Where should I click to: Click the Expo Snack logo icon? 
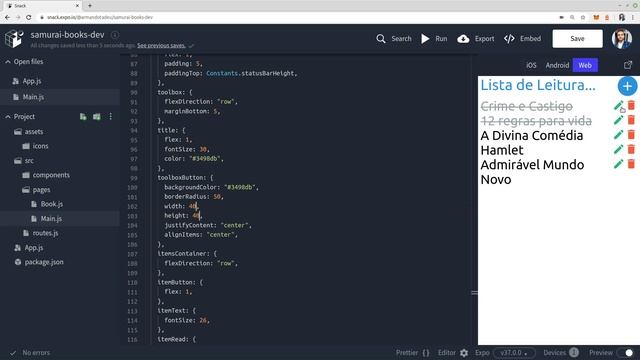click(x=14, y=38)
